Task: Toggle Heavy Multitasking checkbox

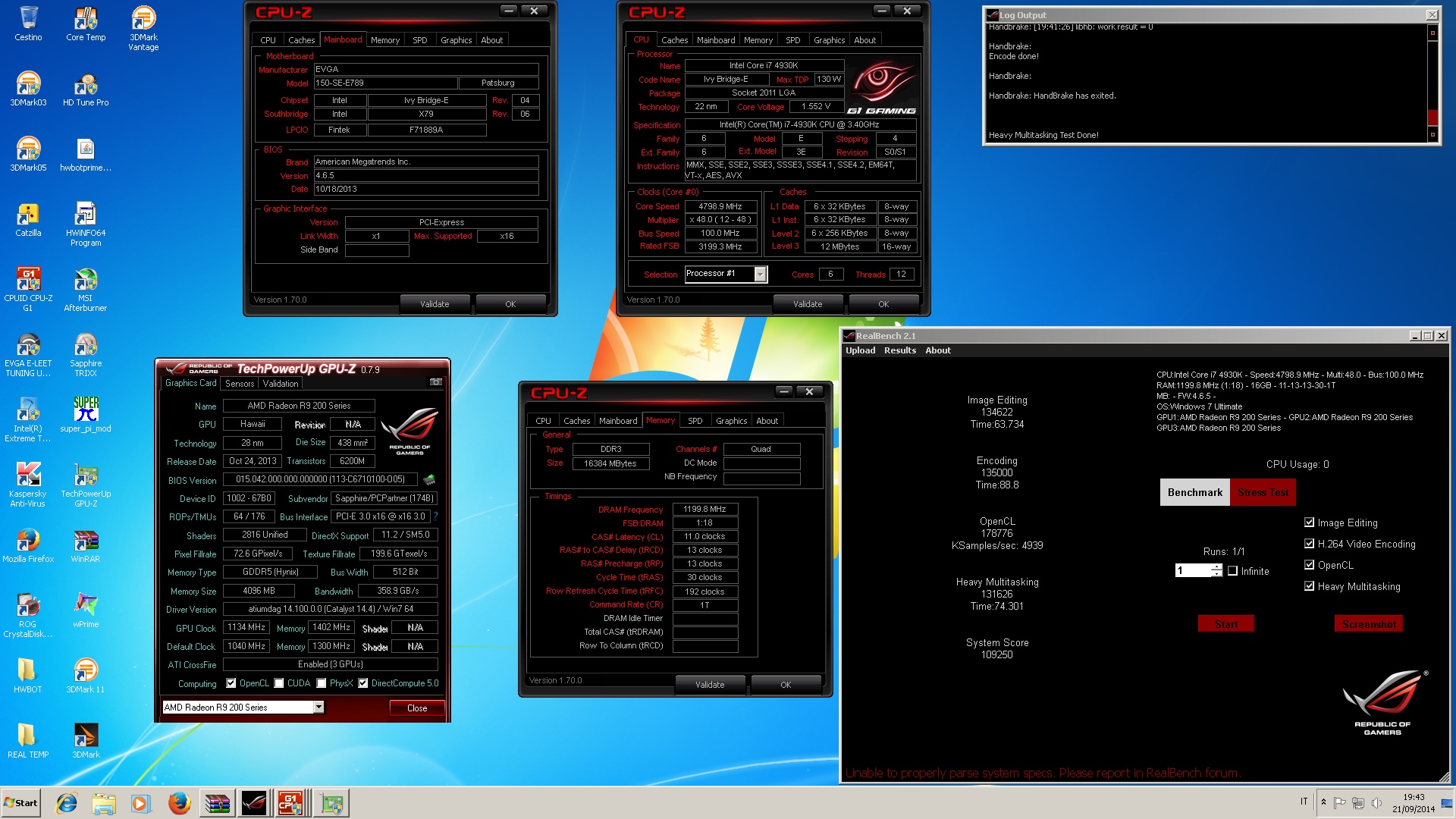Action: (1309, 586)
